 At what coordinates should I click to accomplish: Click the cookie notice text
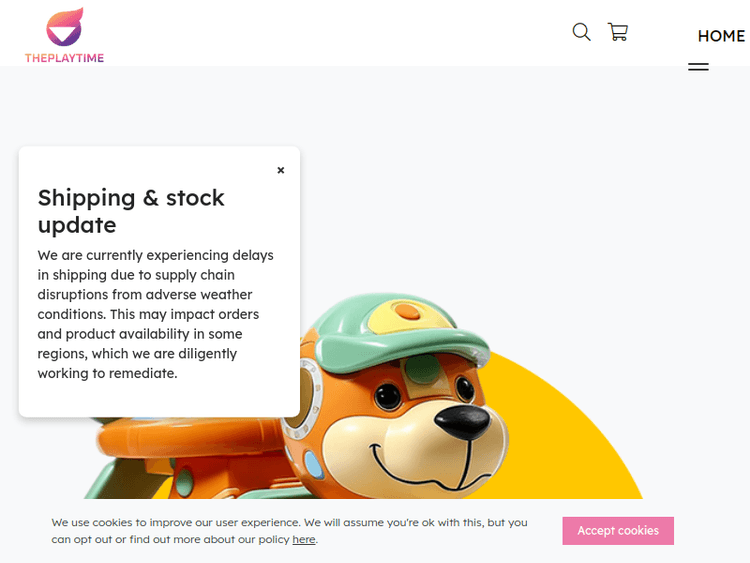click(x=289, y=530)
